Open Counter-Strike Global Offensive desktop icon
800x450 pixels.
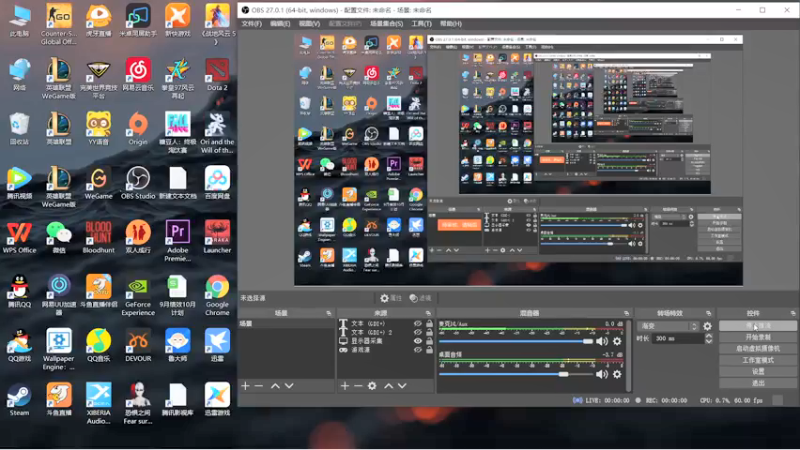[59, 24]
